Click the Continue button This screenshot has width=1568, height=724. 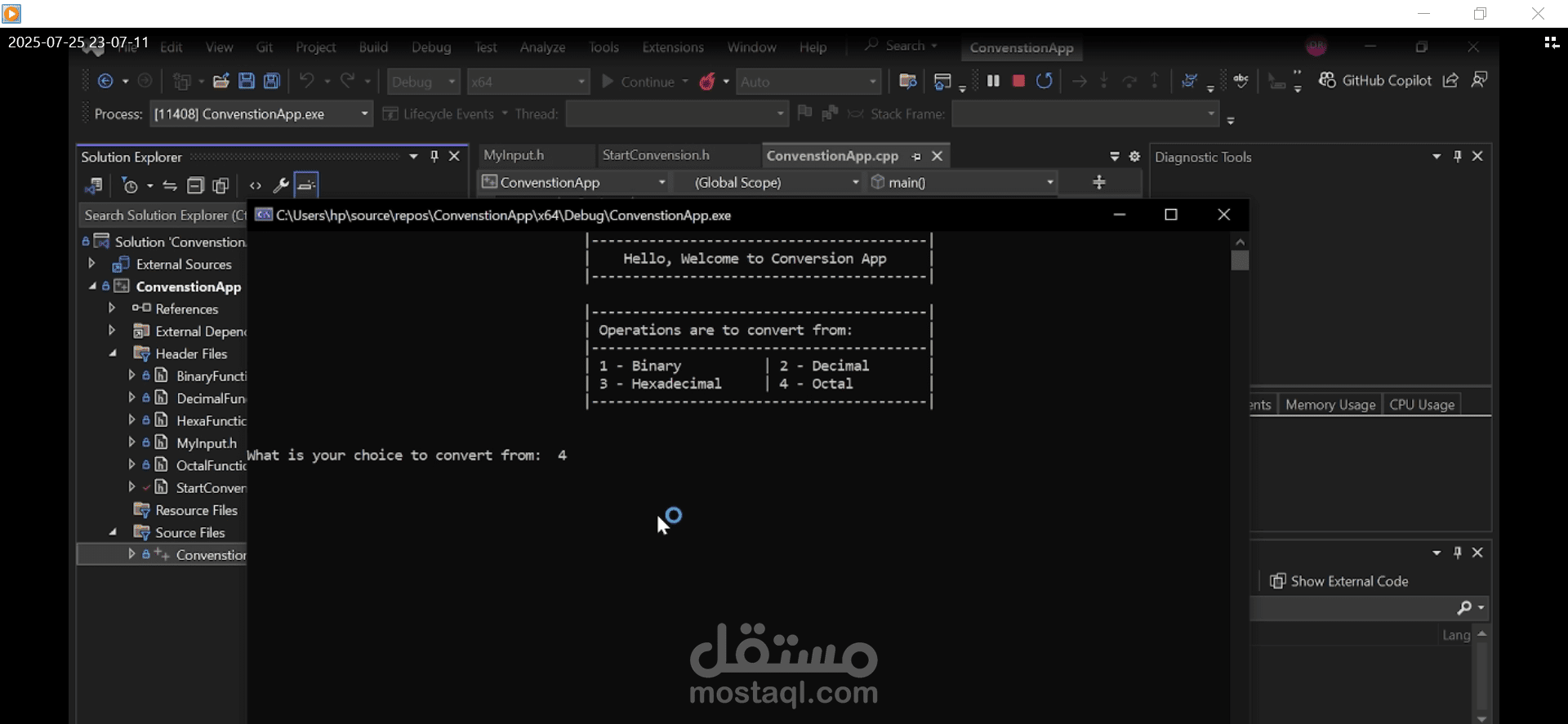point(638,82)
